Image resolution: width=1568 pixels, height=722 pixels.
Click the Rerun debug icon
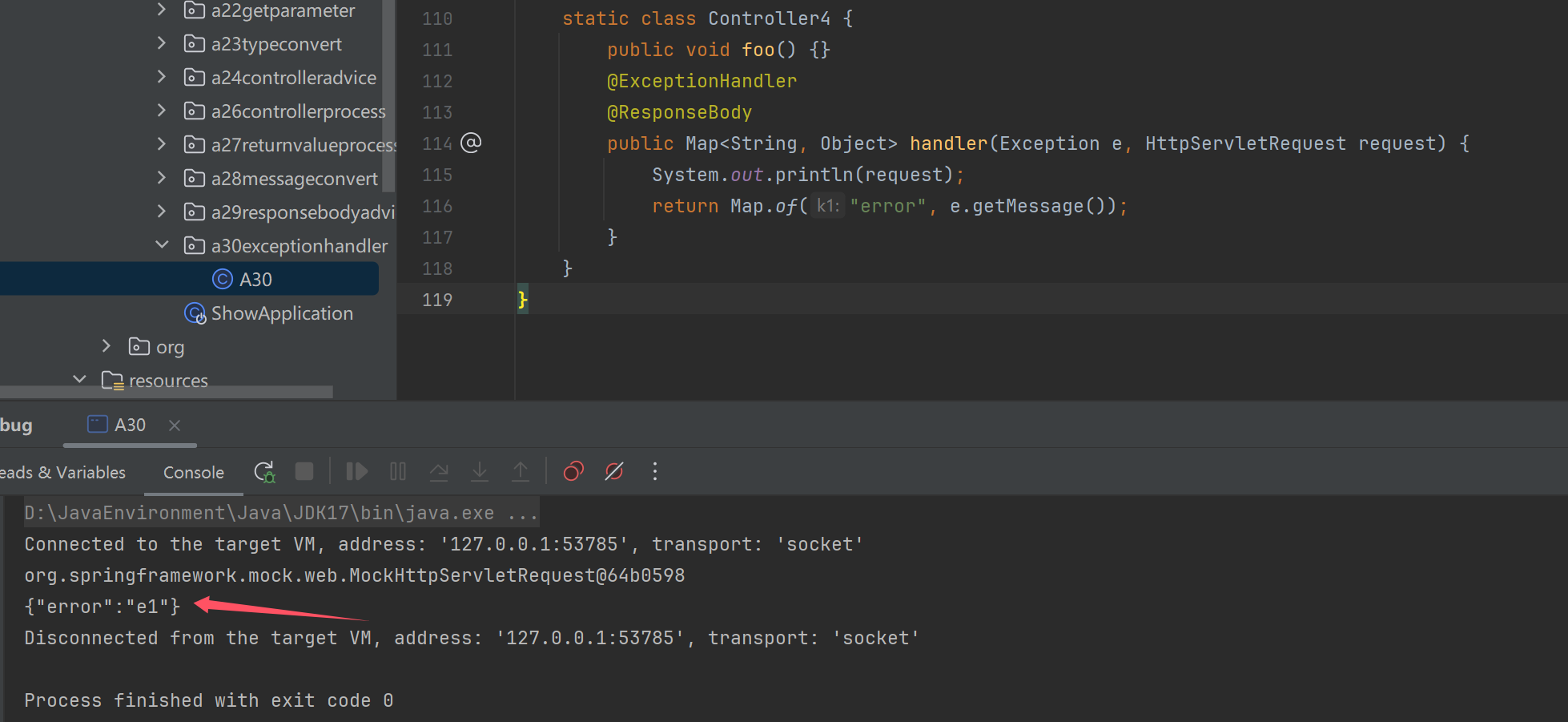click(264, 472)
